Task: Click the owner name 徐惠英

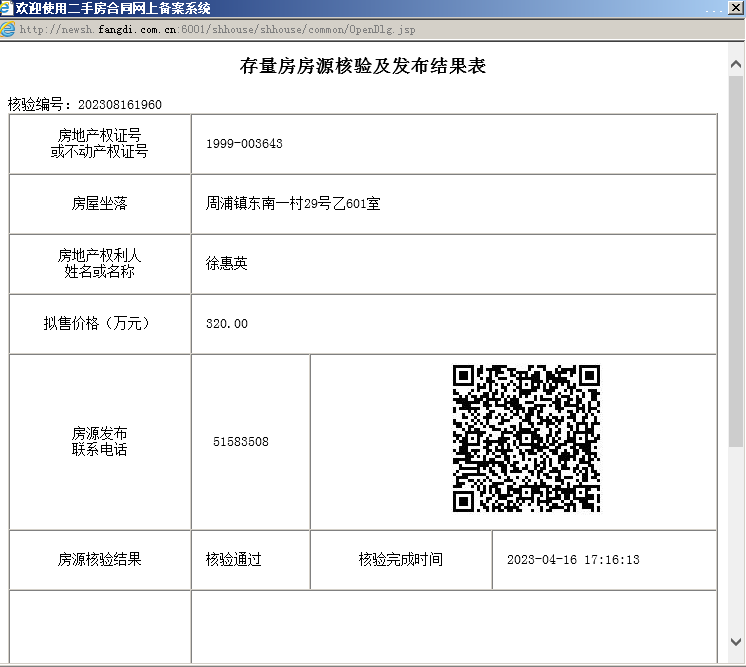Action: point(227,264)
